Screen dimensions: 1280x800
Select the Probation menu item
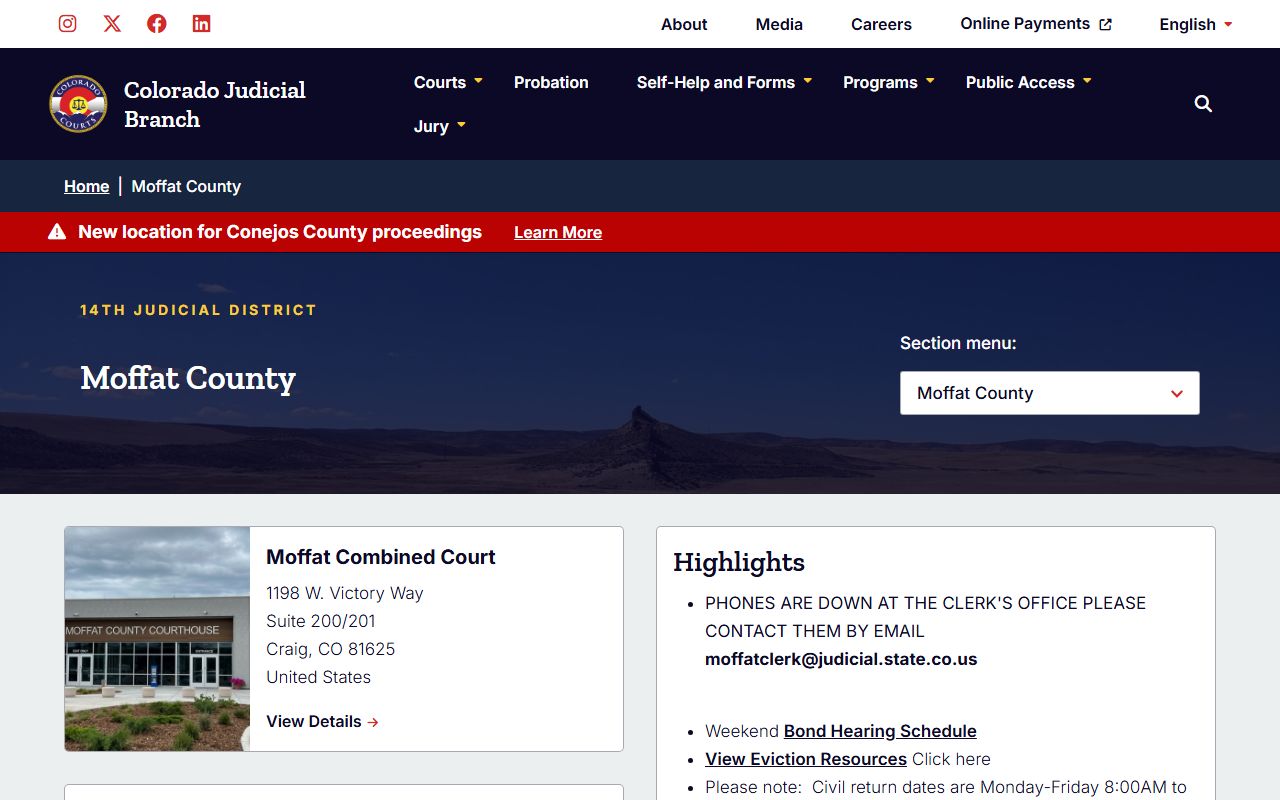(x=551, y=82)
